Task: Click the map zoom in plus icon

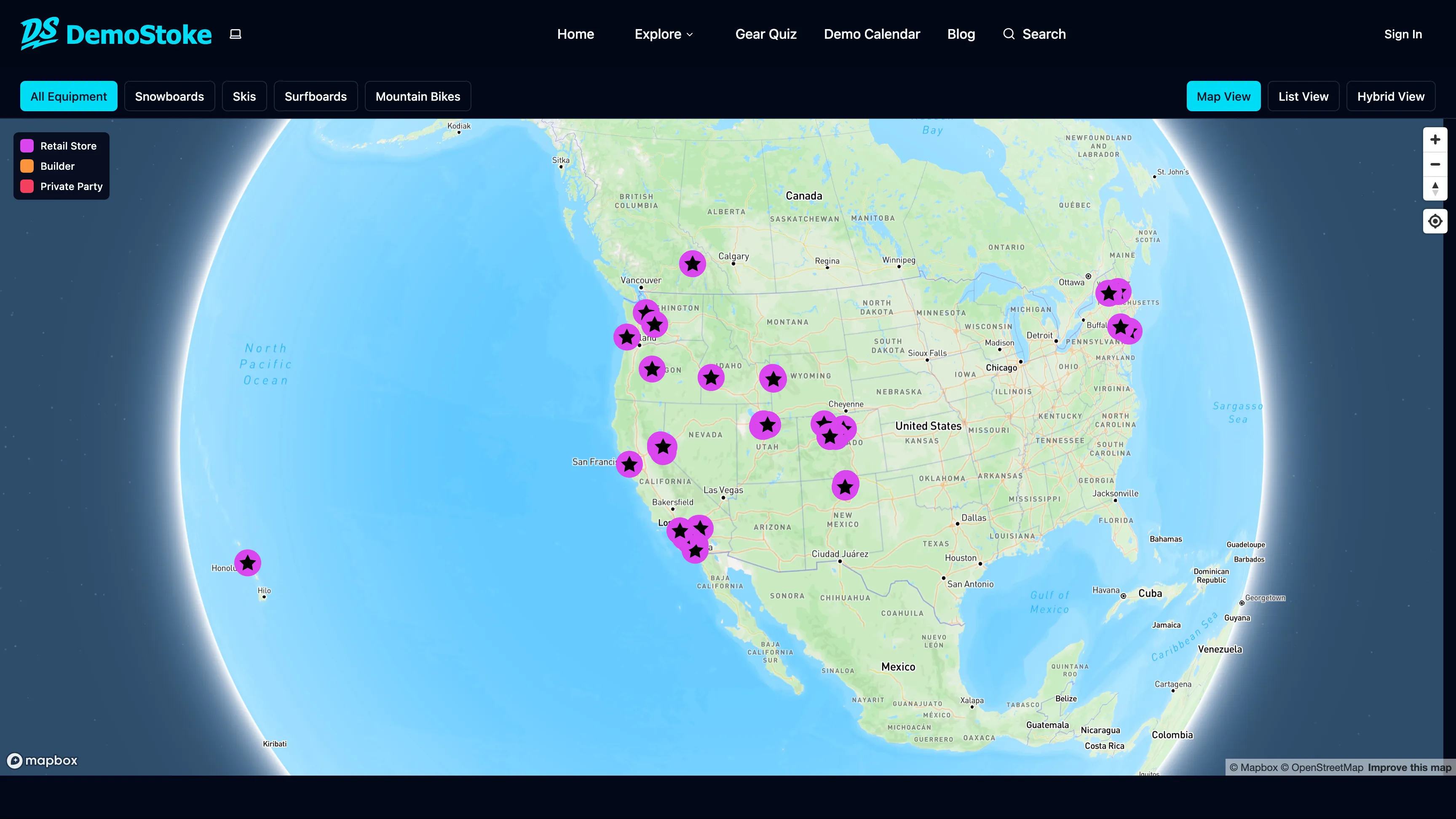Action: click(1435, 139)
